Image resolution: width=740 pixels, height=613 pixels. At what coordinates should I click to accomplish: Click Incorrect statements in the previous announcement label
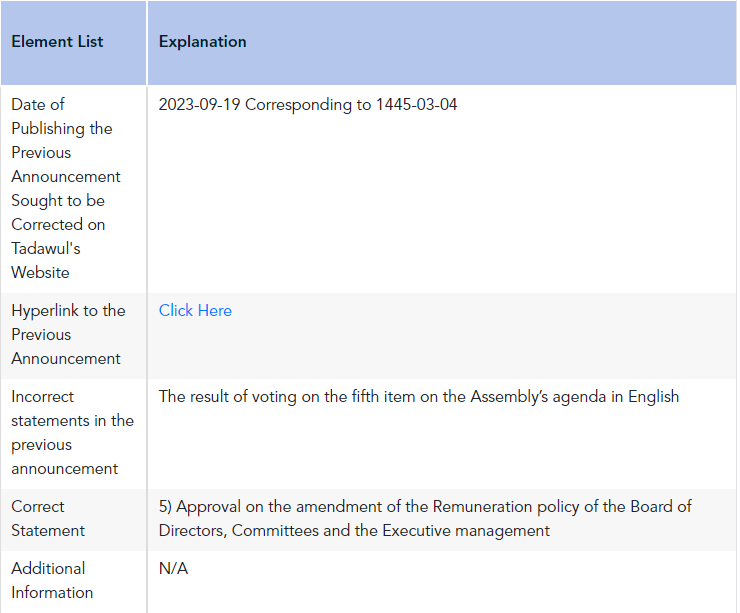pos(73,433)
